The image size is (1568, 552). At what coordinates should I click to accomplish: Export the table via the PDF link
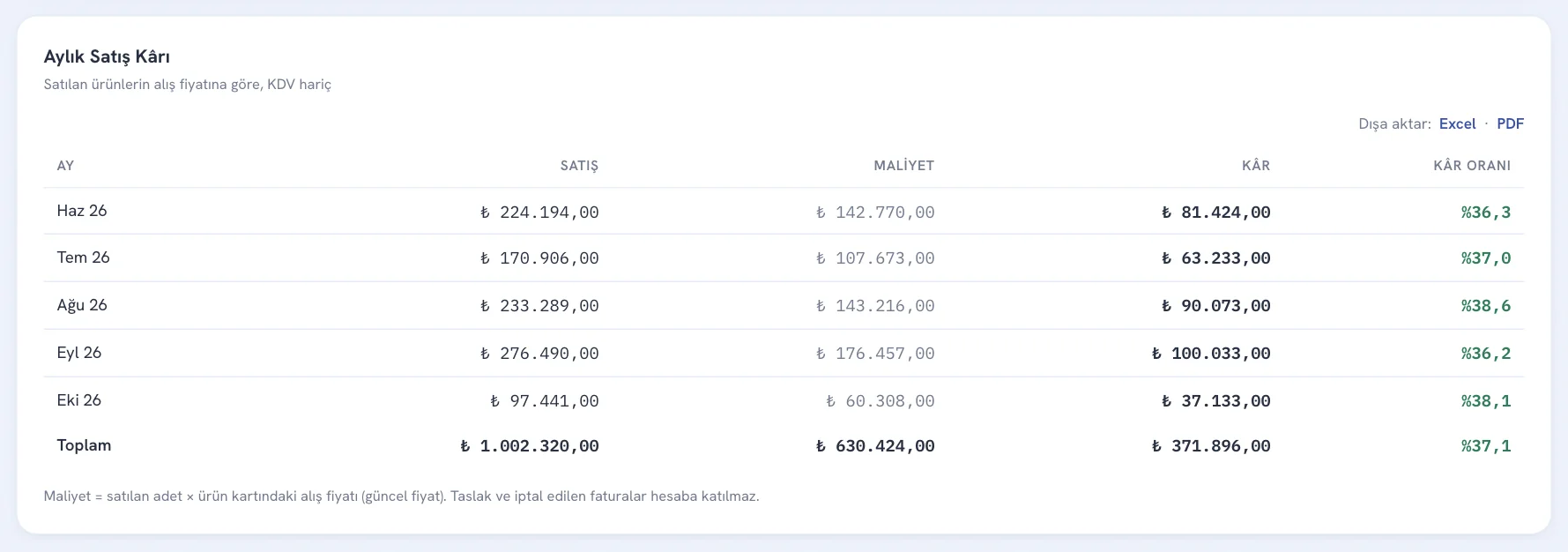pyautogui.click(x=1510, y=123)
